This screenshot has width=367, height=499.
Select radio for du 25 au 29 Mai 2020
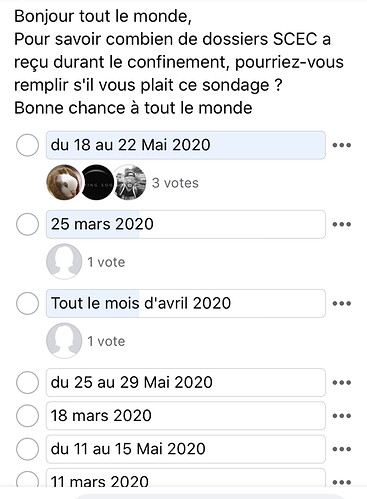27,382
